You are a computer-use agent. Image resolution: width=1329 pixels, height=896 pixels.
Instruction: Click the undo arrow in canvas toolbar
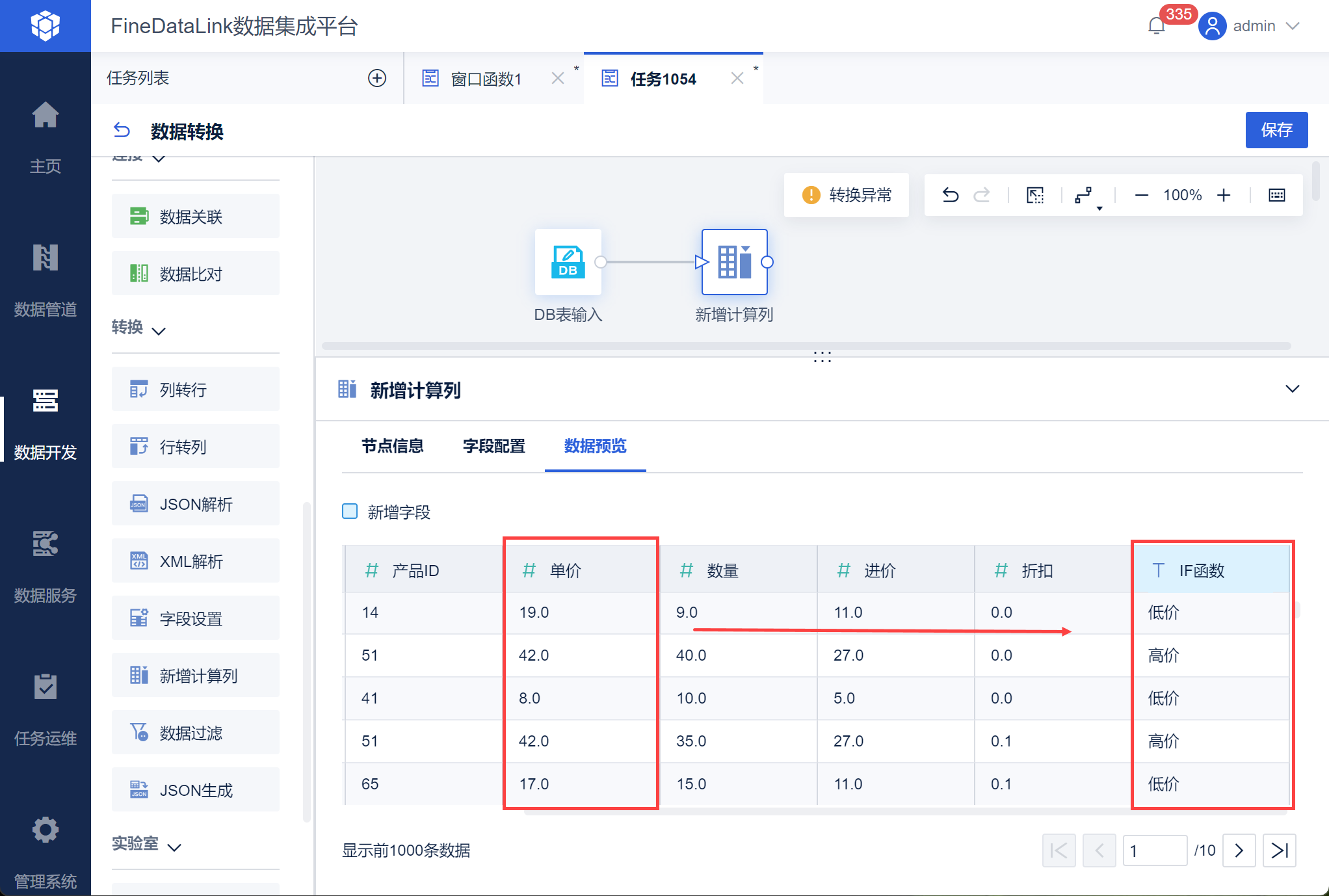[950, 195]
